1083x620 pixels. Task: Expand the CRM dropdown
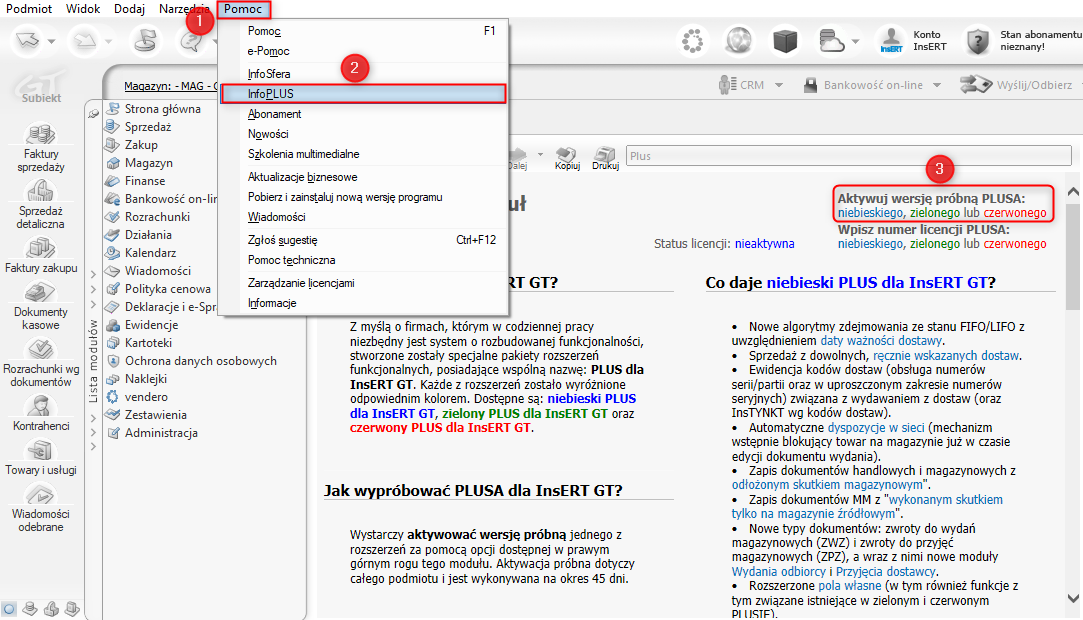point(779,85)
